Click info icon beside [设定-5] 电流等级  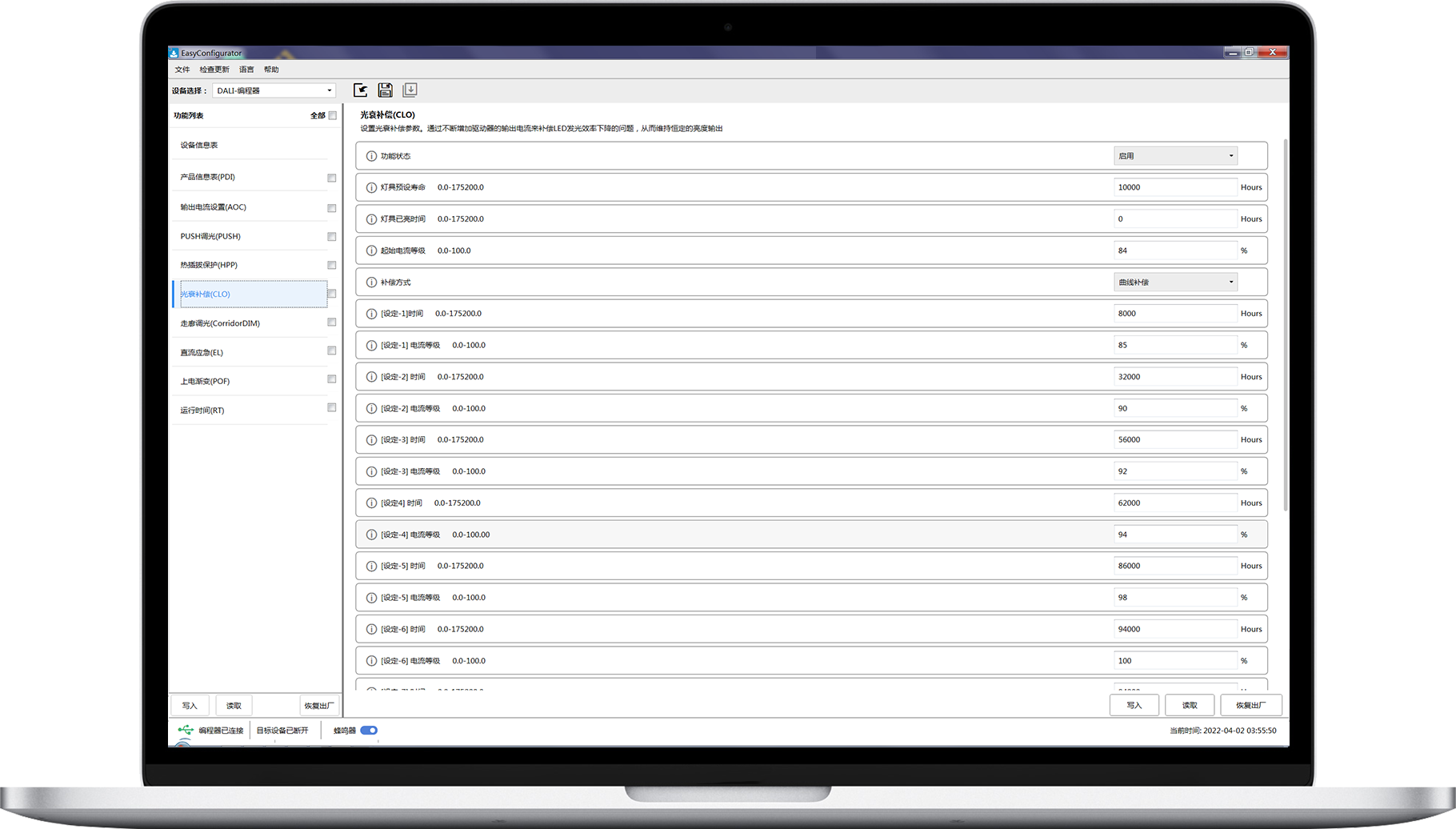click(x=371, y=598)
